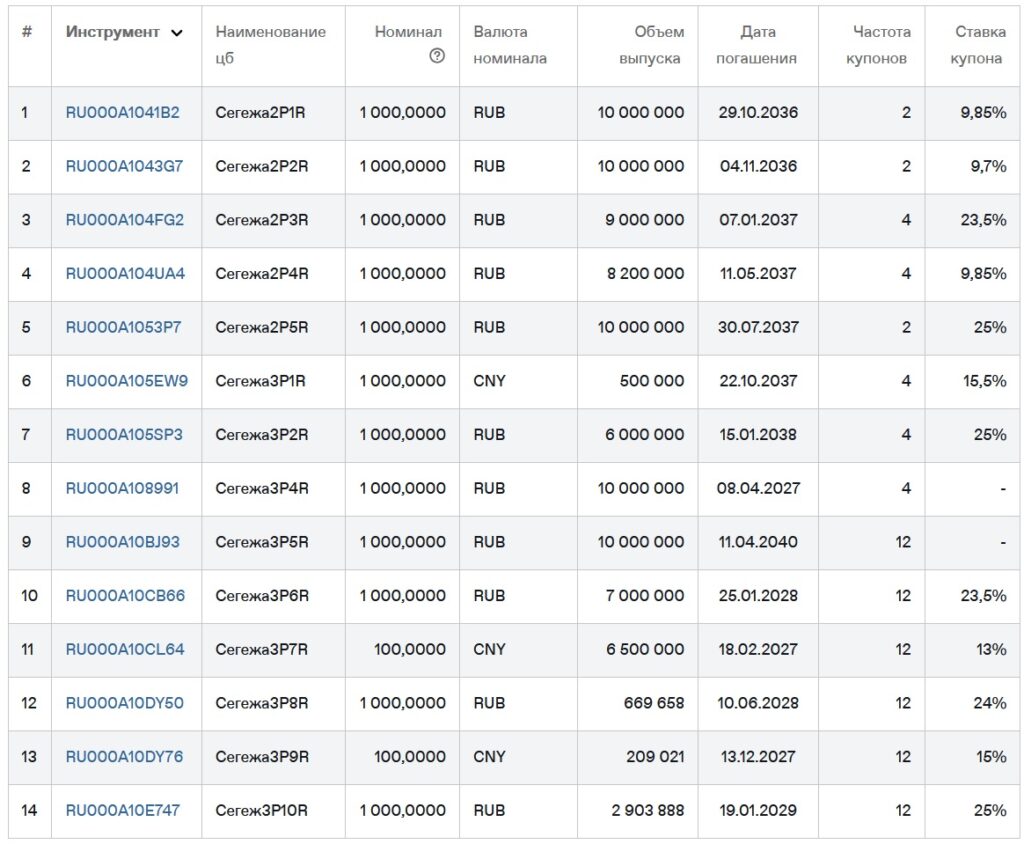Image resolution: width=1024 pixels, height=844 pixels.
Task: Click the maturity date 19.01.2029
Action: pyautogui.click(x=758, y=810)
